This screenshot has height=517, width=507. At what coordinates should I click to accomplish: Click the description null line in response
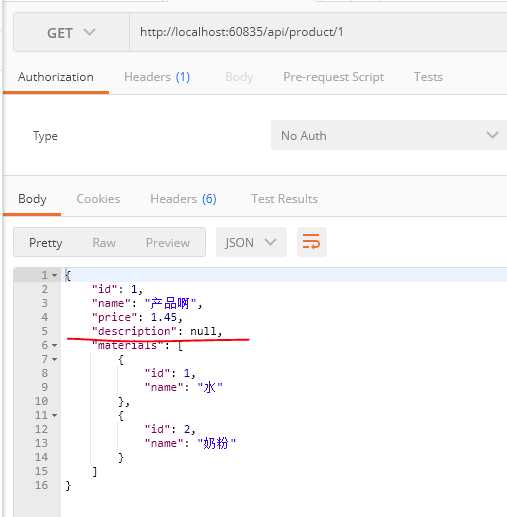point(157,331)
